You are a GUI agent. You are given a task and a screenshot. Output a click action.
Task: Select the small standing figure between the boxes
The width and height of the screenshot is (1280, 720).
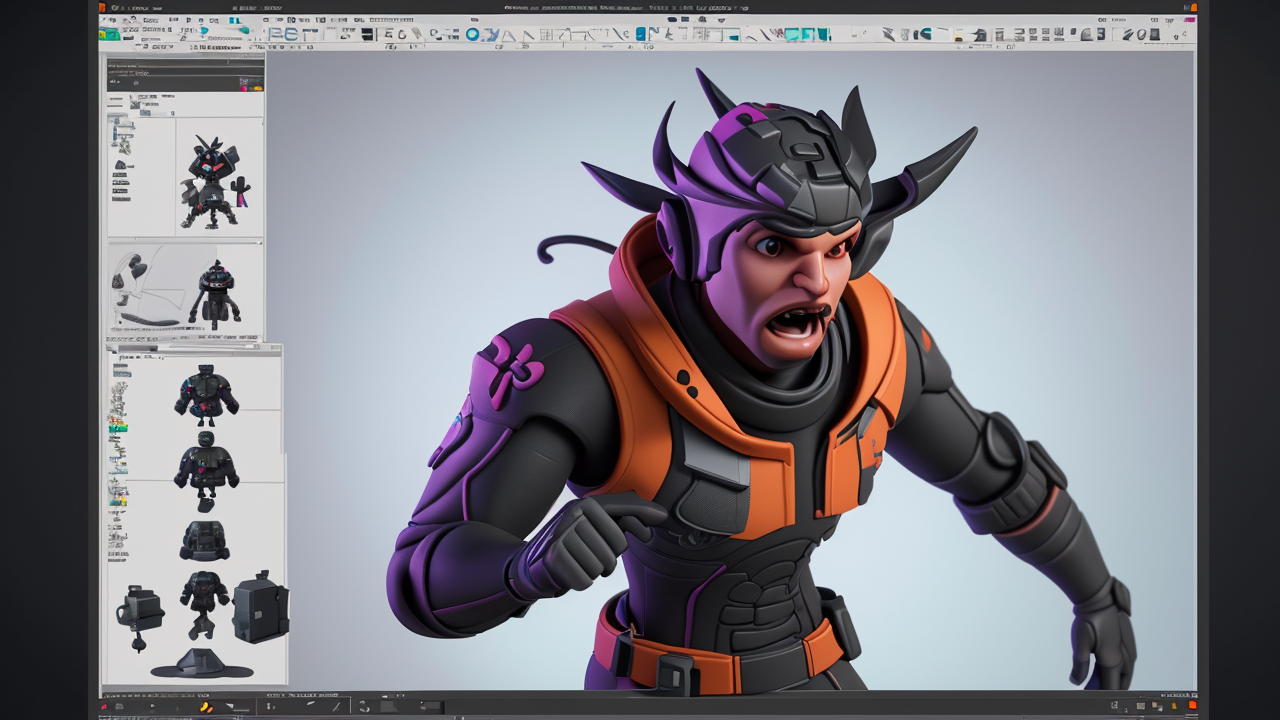204,604
